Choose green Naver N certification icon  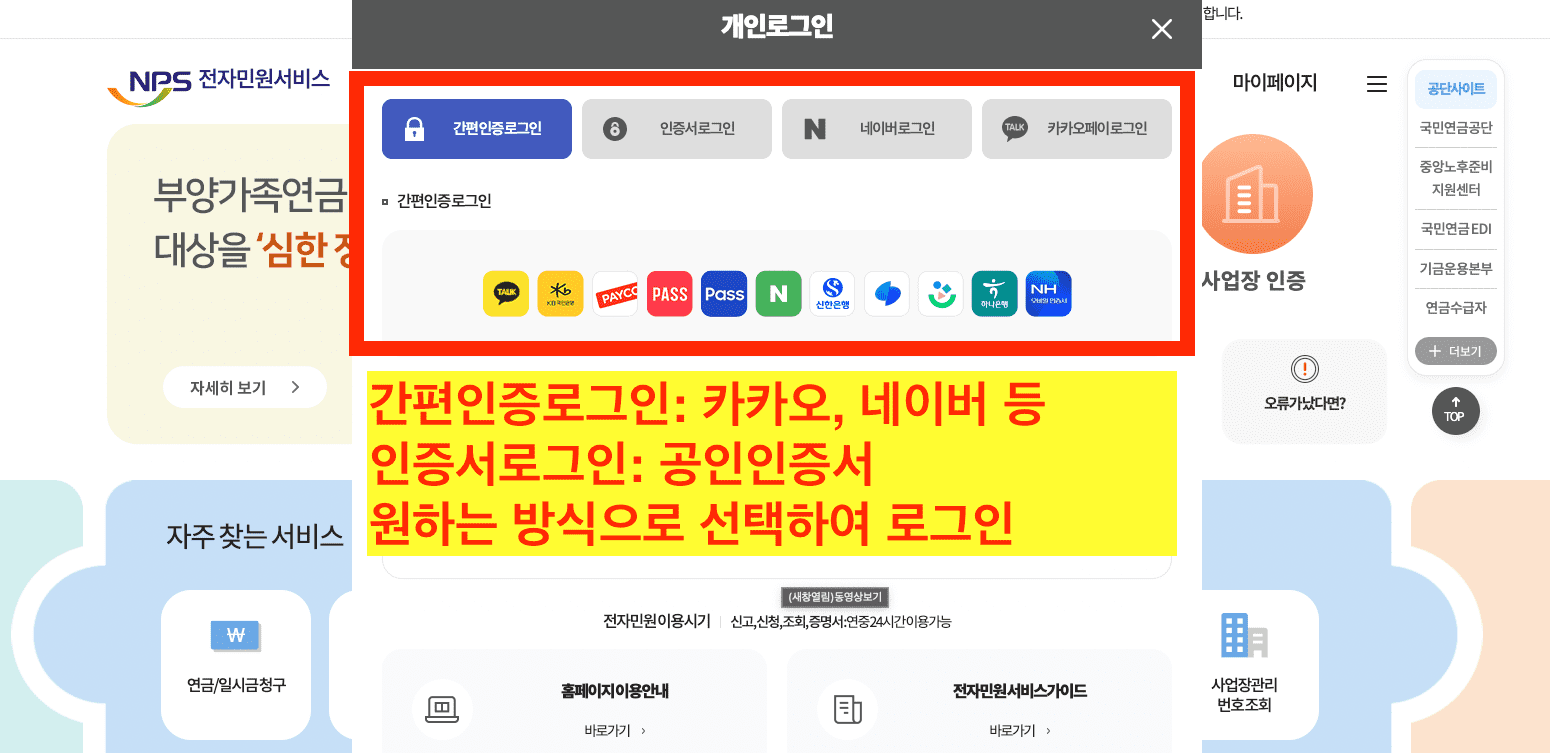click(778, 294)
